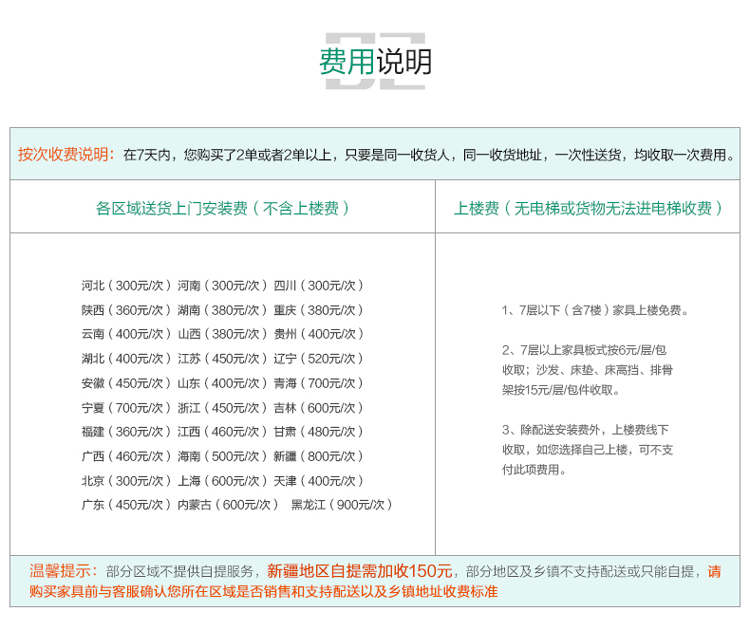The height and width of the screenshot is (630, 750).
Task: Select the 重庆（380元/次）fee entry
Action: point(319,310)
